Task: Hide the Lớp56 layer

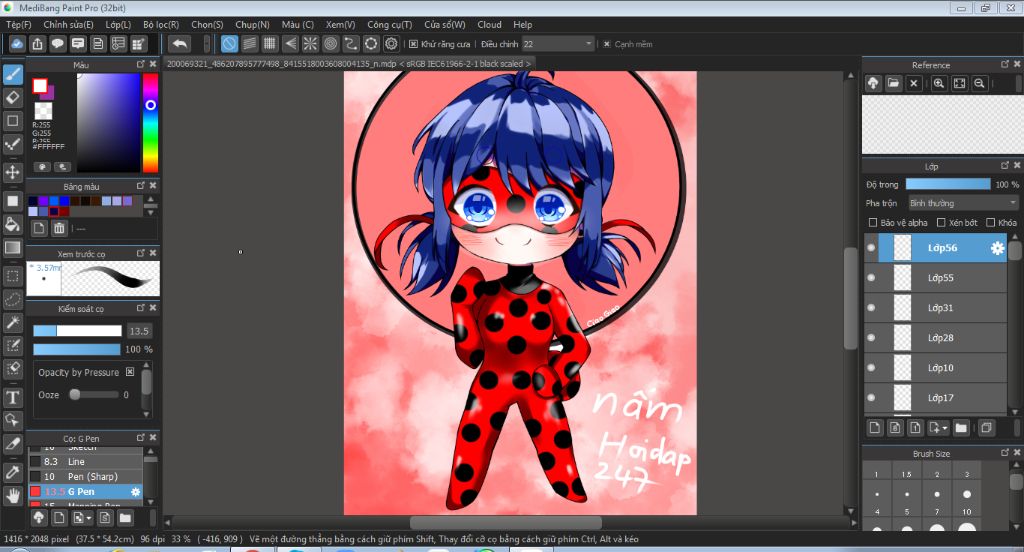Action: (871, 248)
